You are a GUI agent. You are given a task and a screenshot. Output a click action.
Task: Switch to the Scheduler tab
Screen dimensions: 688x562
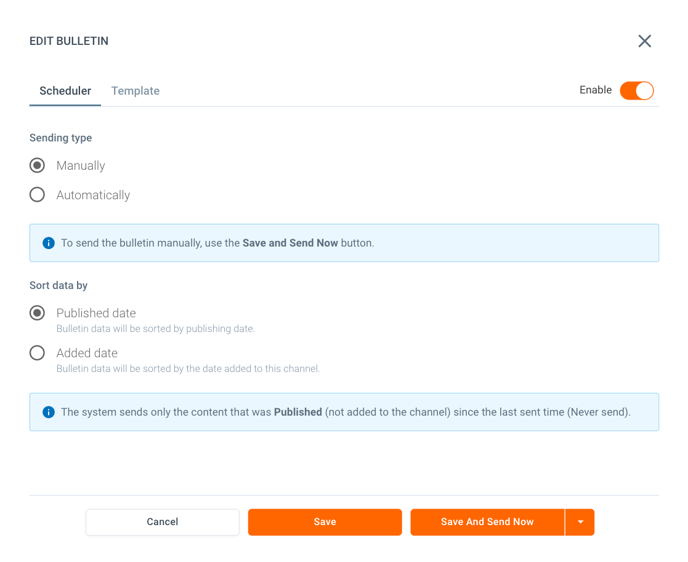pyautogui.click(x=65, y=91)
